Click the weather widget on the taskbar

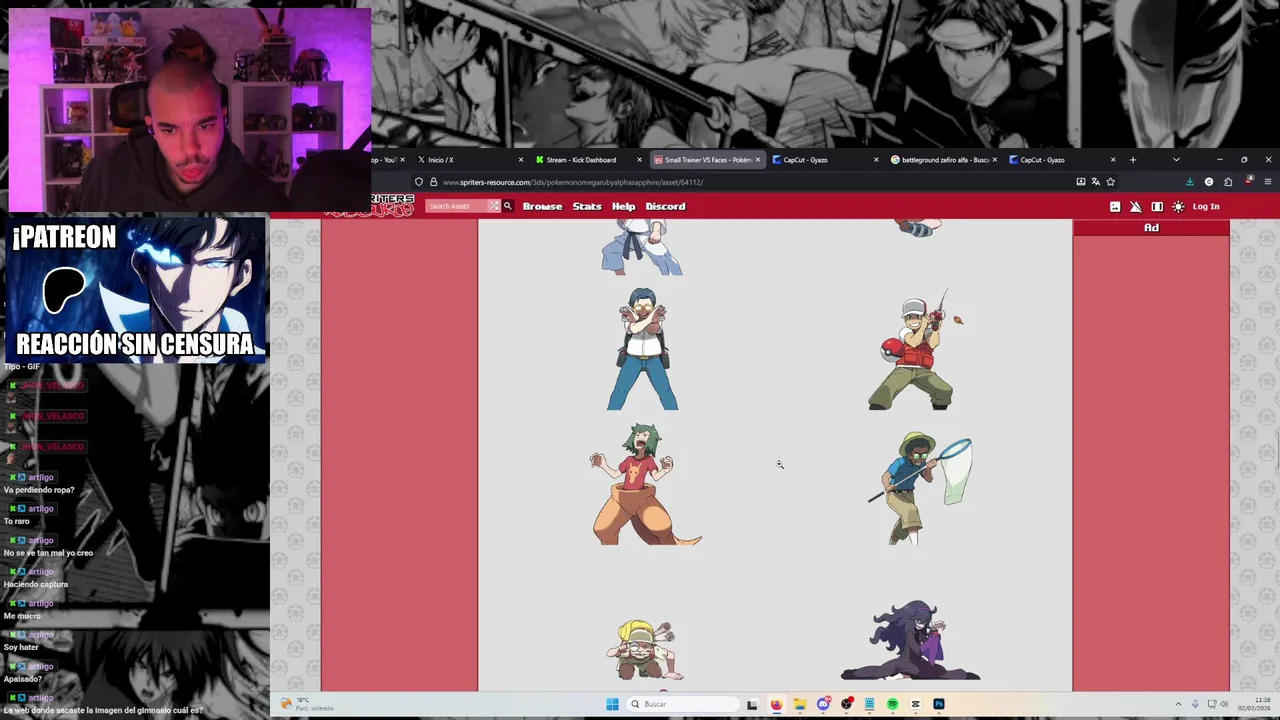tap(308, 704)
